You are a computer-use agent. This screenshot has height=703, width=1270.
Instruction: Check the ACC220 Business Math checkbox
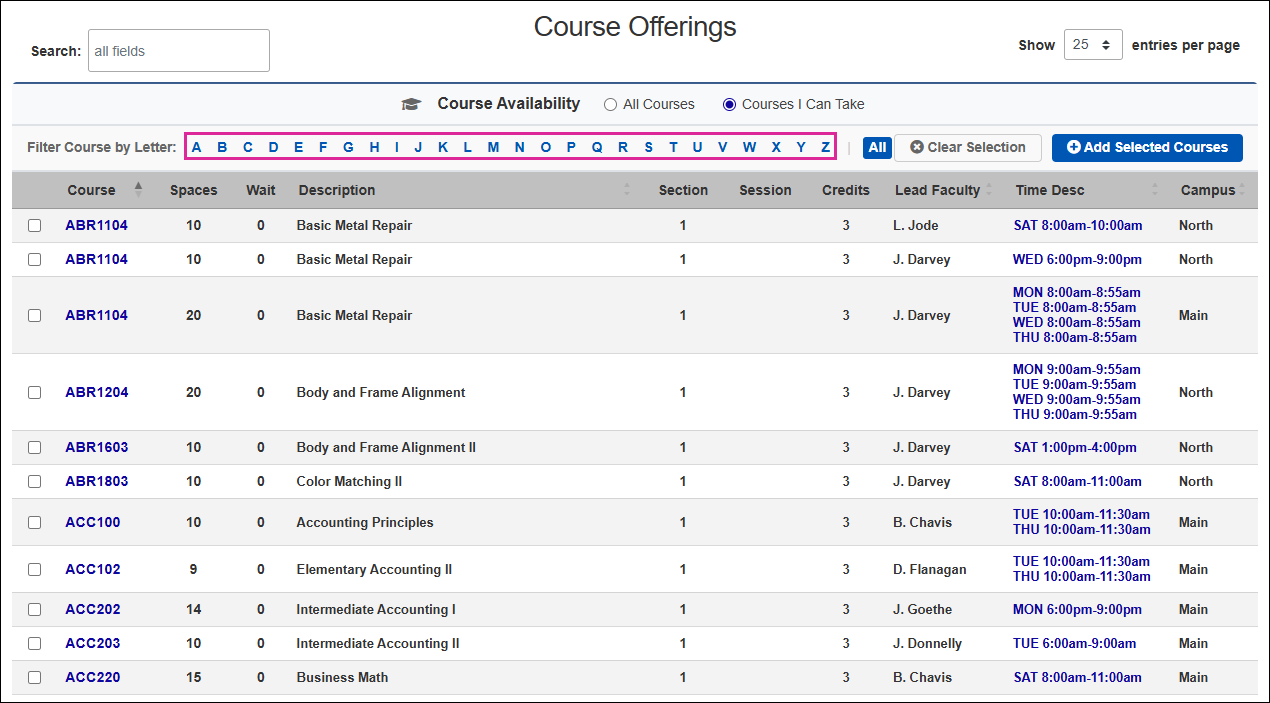tap(35, 678)
